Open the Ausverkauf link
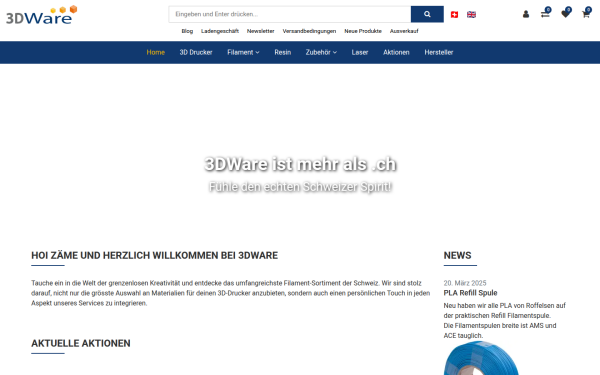Viewport: 600px width, 375px height. (404, 31)
